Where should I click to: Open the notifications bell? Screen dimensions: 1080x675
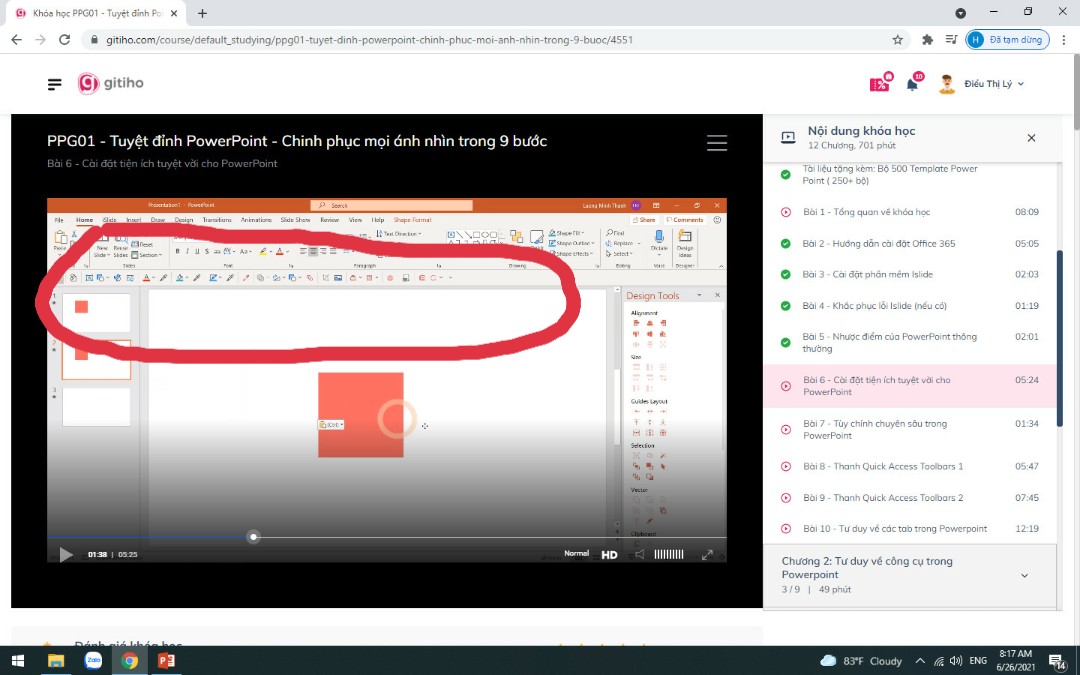pos(913,83)
